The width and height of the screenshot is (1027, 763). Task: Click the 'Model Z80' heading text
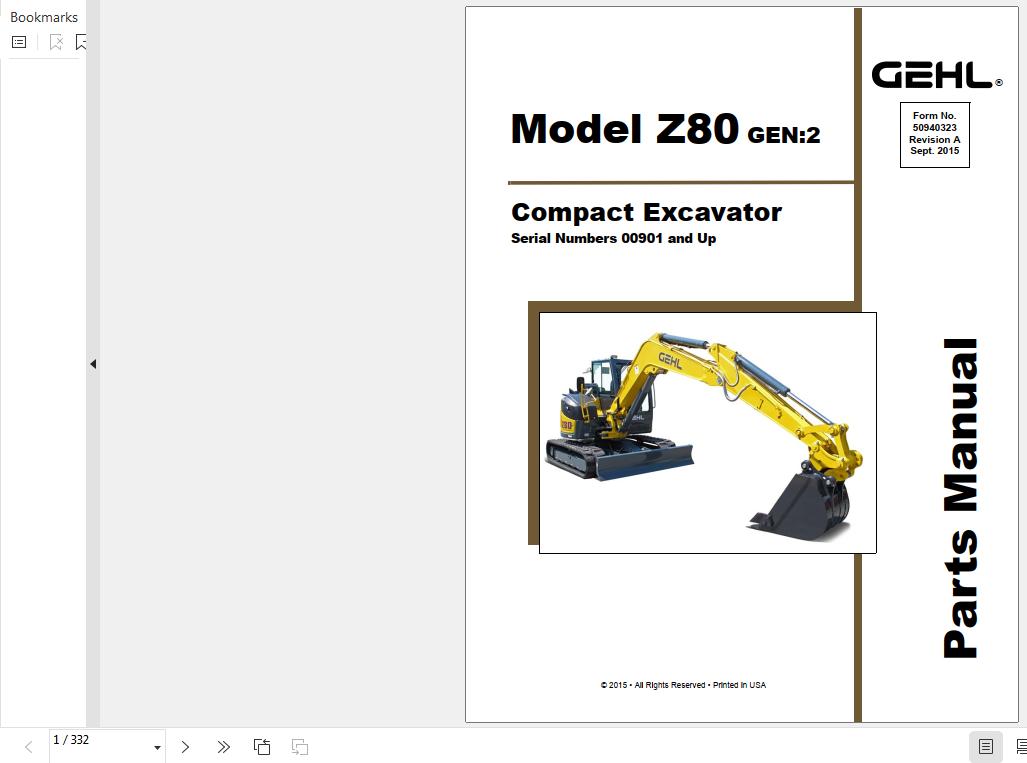(625, 128)
